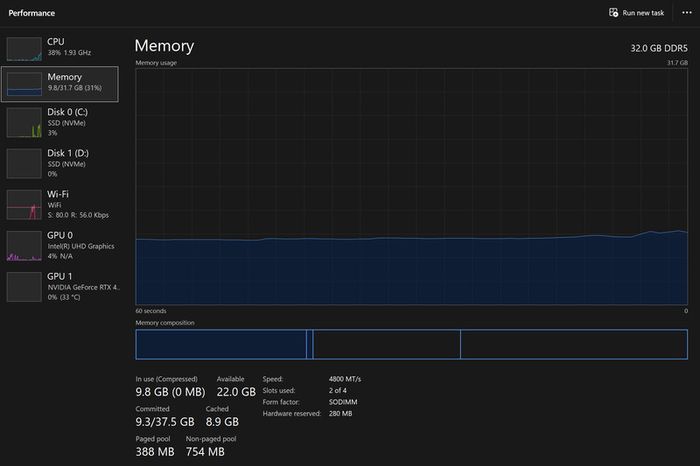Click the Speed label
Image resolution: width=700 pixels, height=466 pixels.
[x=273, y=379]
